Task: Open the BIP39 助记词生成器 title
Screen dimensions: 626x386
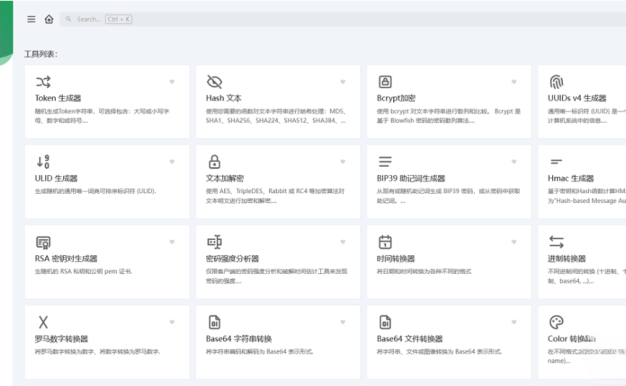Action: [x=411, y=178]
